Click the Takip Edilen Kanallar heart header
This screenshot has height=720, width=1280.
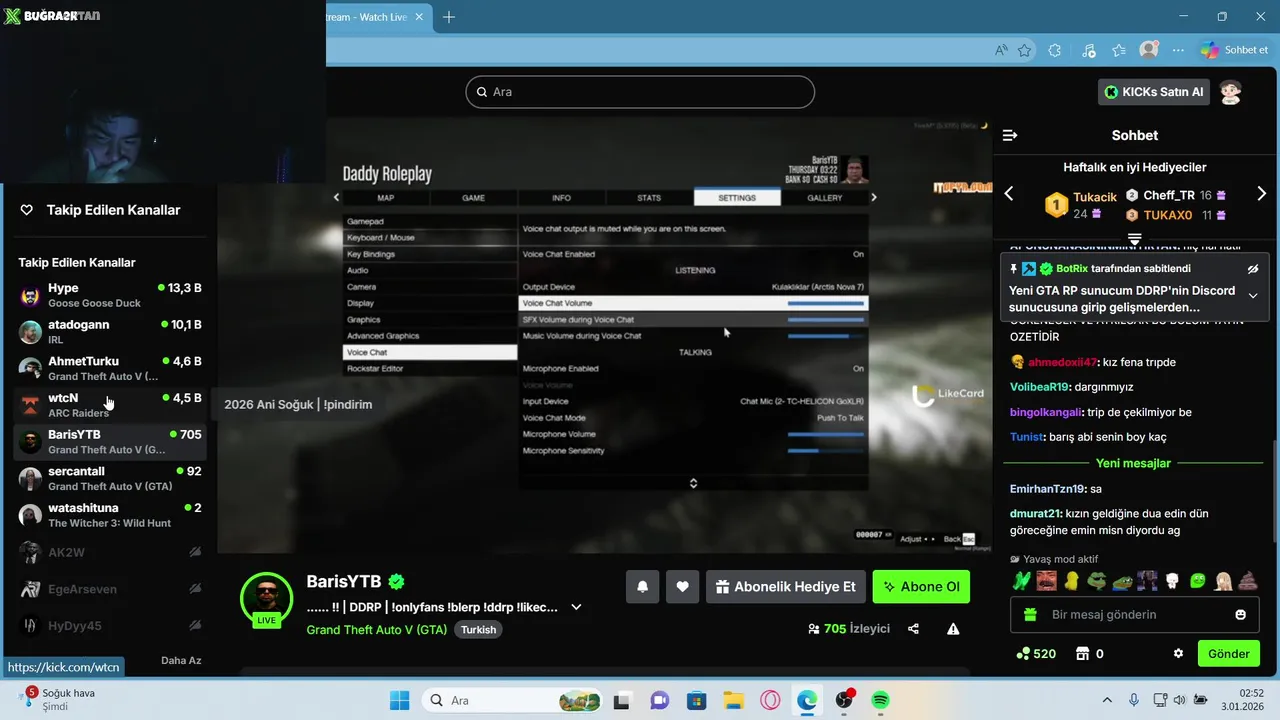point(100,210)
